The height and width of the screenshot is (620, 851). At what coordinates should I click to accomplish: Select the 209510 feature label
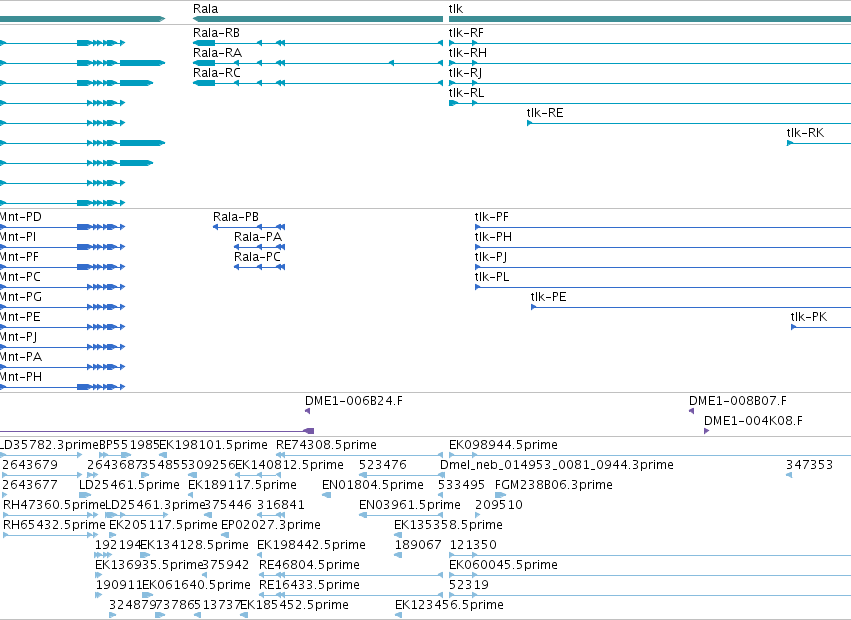tap(499, 505)
